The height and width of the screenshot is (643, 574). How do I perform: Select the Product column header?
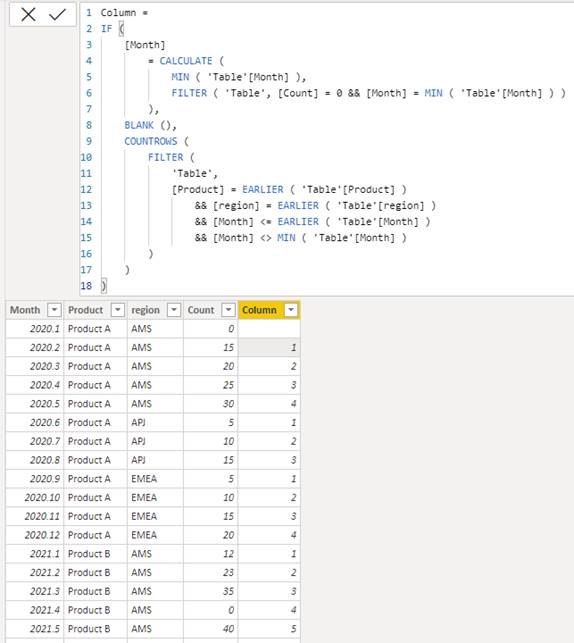(x=96, y=310)
